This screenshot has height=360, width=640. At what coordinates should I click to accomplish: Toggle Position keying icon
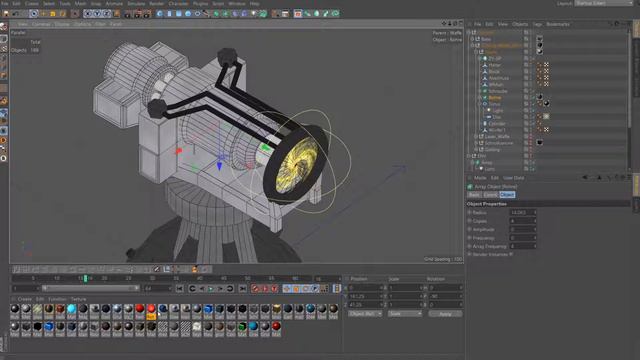287,289
